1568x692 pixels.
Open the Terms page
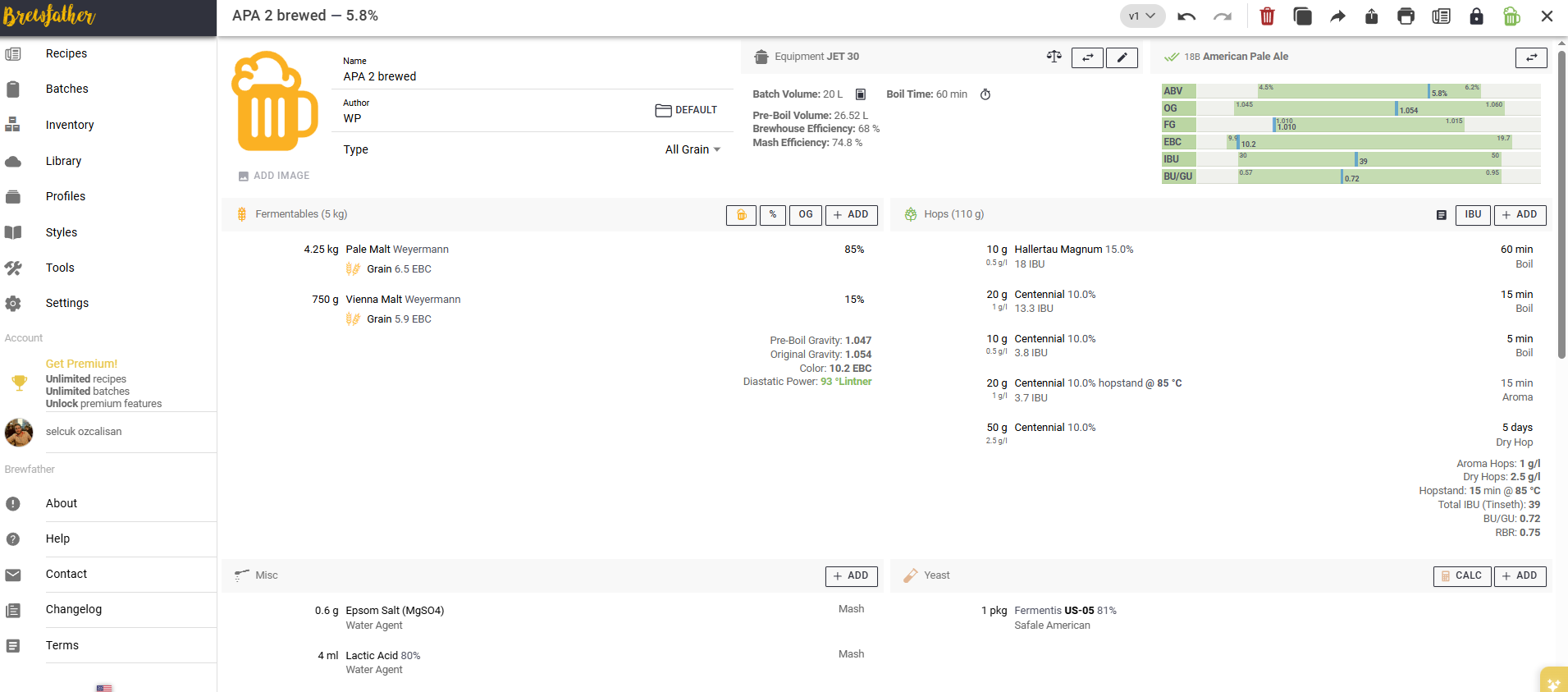108,645
